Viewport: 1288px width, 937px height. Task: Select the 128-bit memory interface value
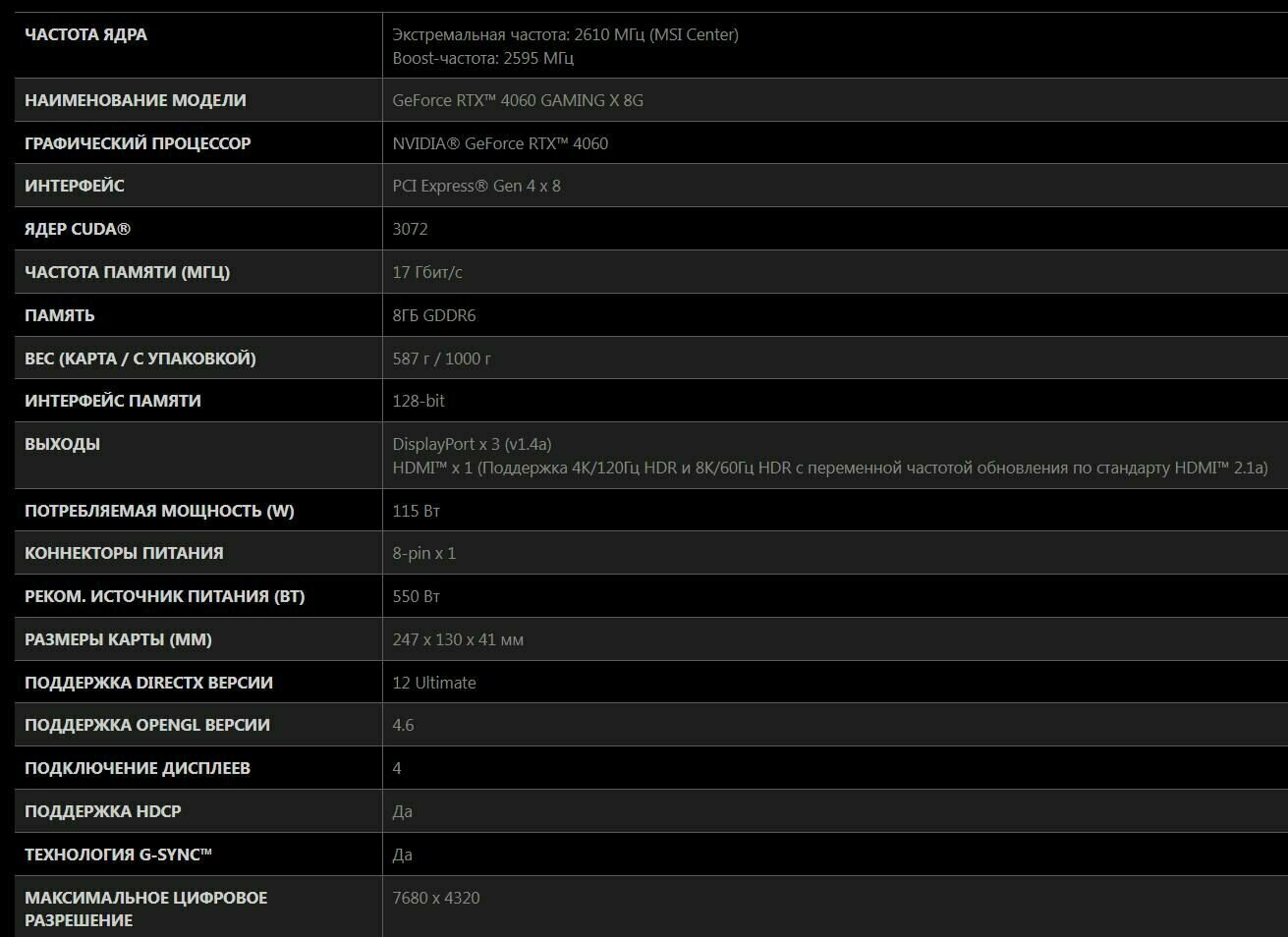click(419, 401)
